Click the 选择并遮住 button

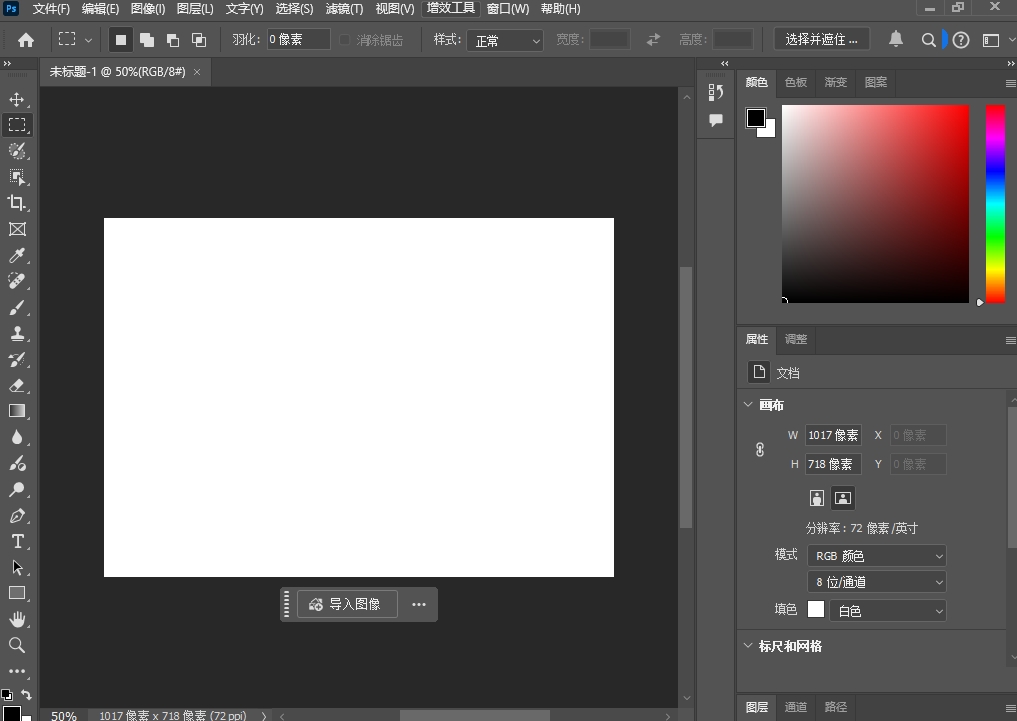click(x=820, y=39)
